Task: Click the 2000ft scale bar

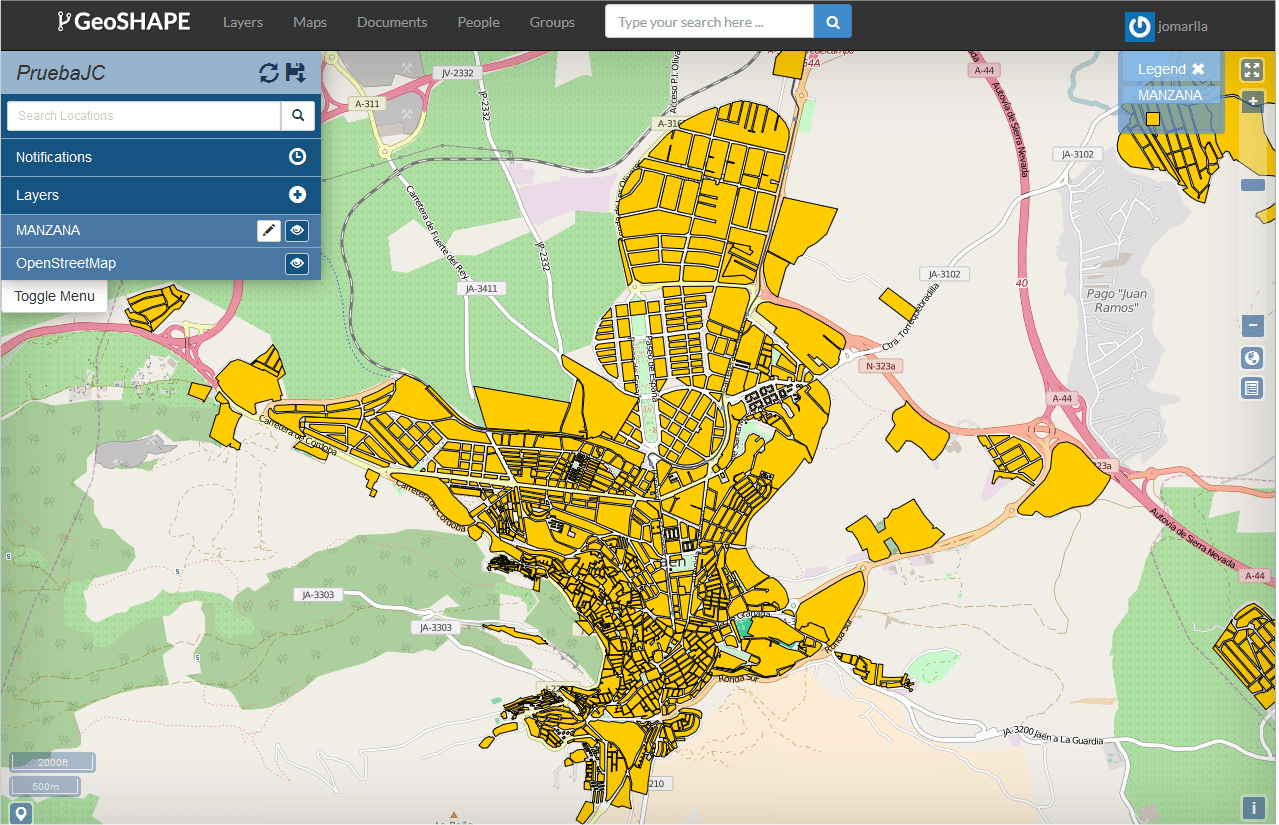Action: pos(52,763)
